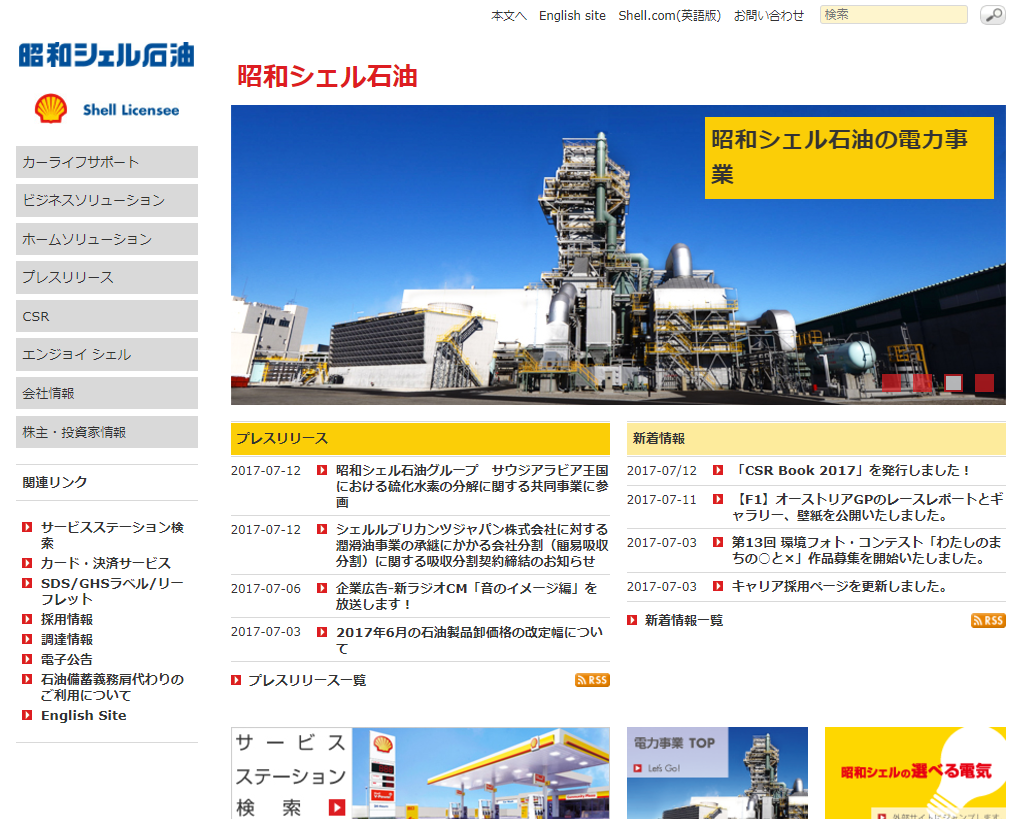Viewport: 1017px width, 819px height.
Task: Visit Shell.com(英語版) link
Action: [x=669, y=16]
